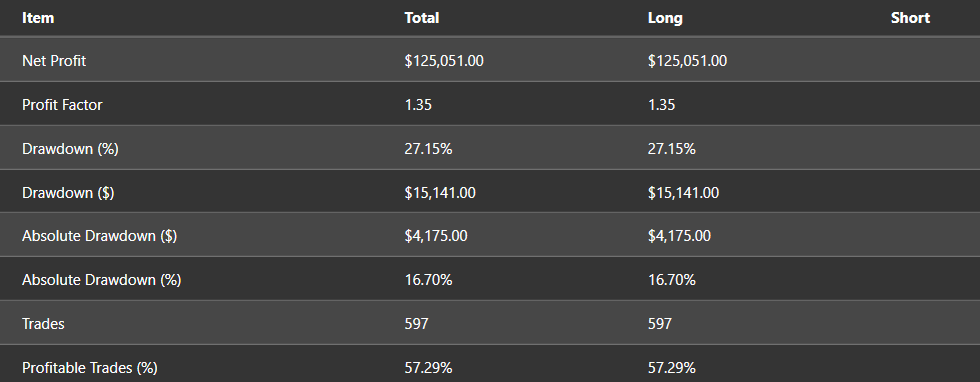The image size is (980, 382).
Task: Select the Long absolute drawdown 16.70% cell
Action: pos(672,279)
